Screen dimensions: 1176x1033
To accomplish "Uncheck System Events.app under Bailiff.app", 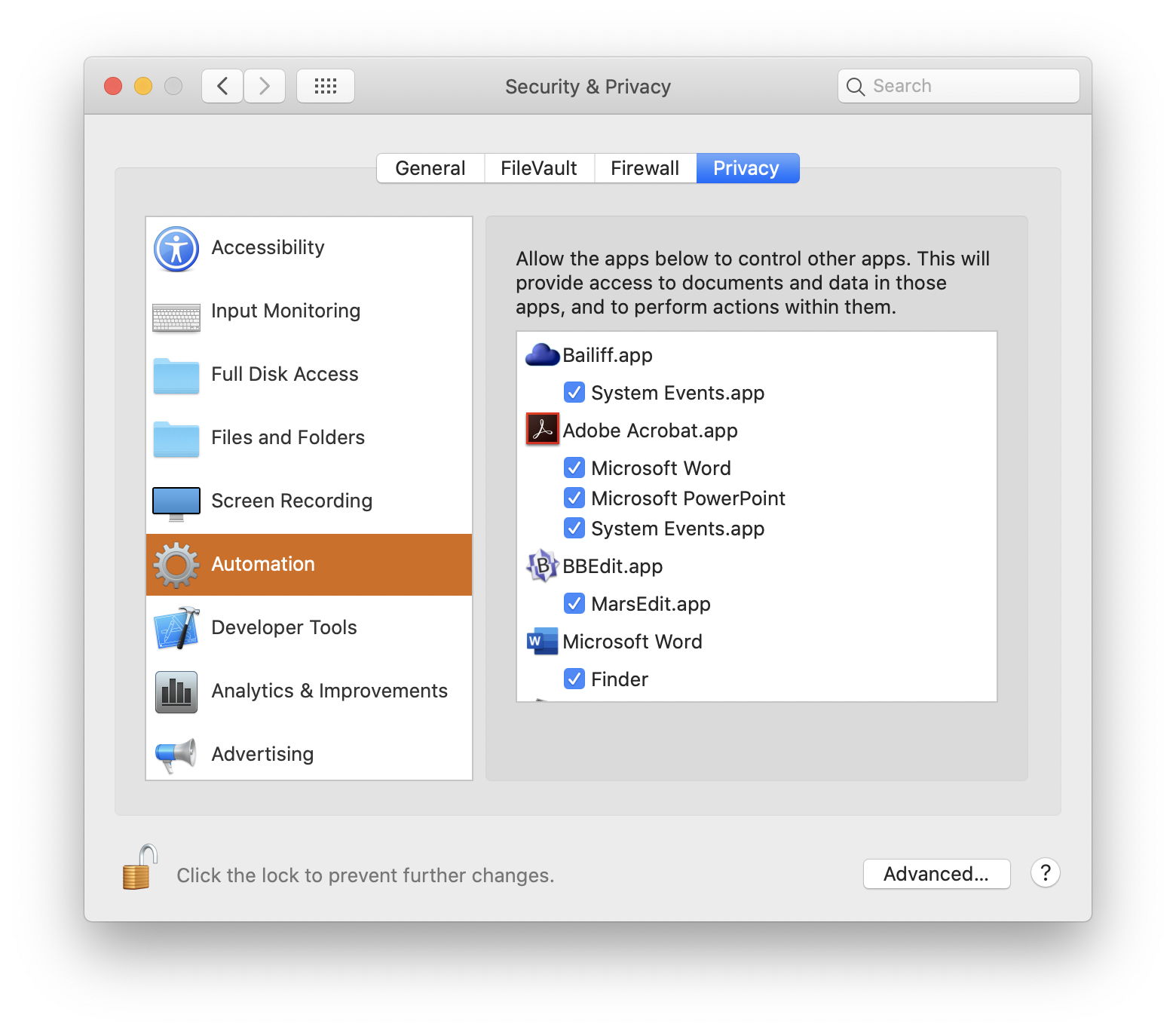I will [574, 393].
